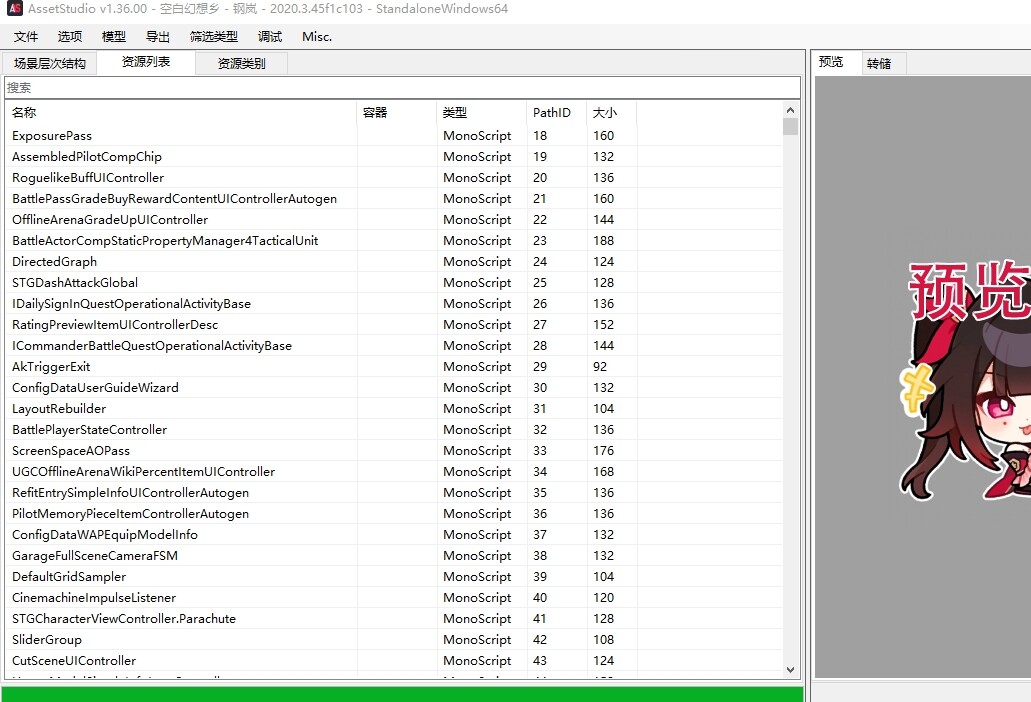Image resolution: width=1031 pixels, height=702 pixels.
Task: Click the scrollbar up arrow
Action: click(x=790, y=110)
